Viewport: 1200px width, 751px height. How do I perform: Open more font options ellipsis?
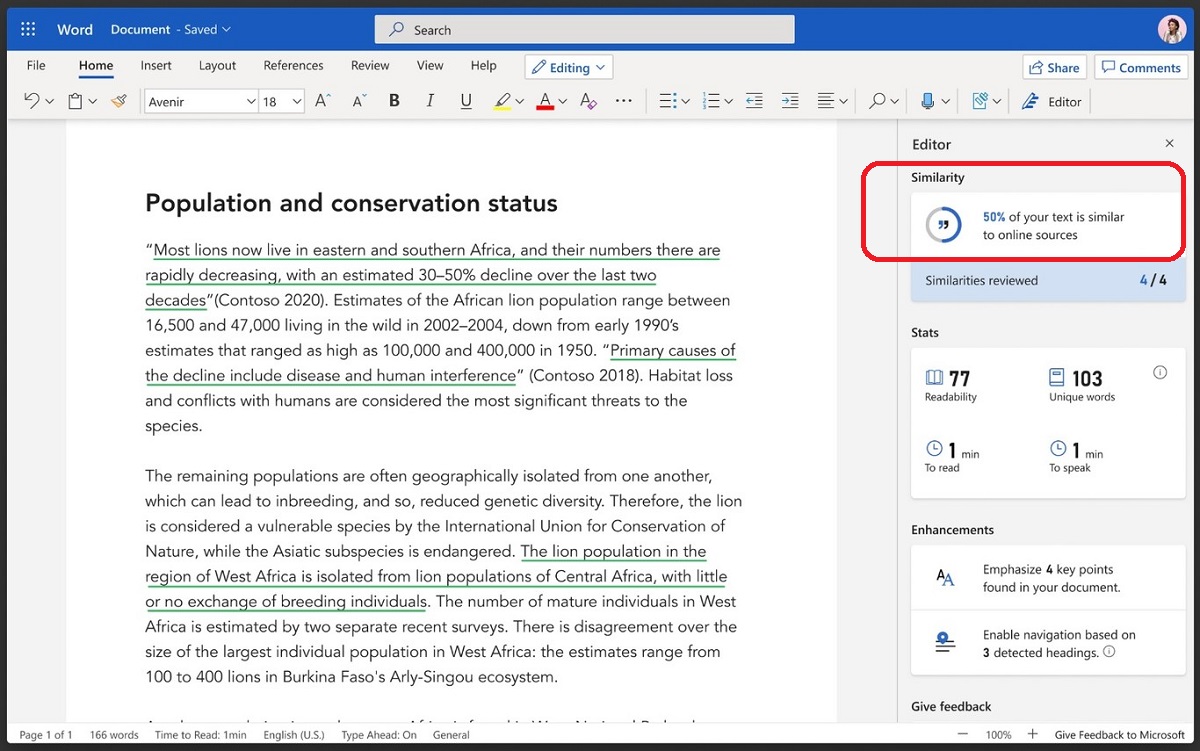point(624,101)
